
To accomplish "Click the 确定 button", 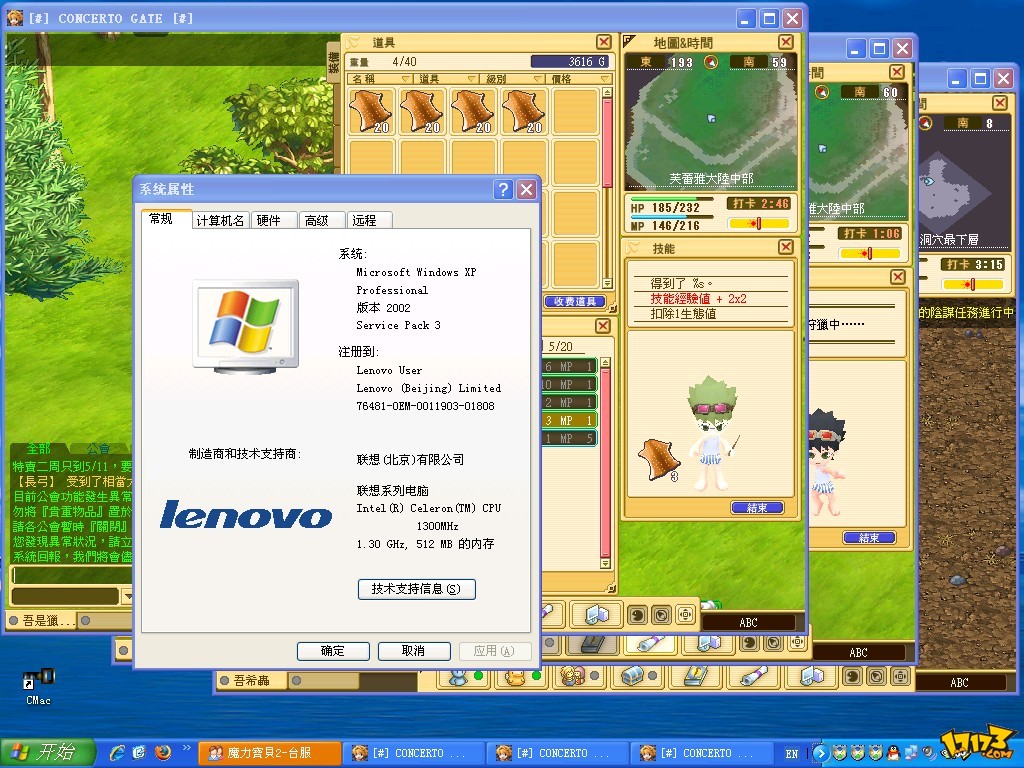I will (333, 651).
